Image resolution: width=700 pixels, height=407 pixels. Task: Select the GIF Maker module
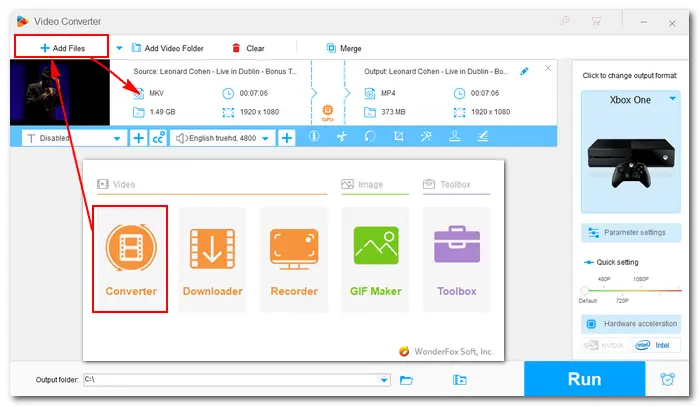pos(375,259)
